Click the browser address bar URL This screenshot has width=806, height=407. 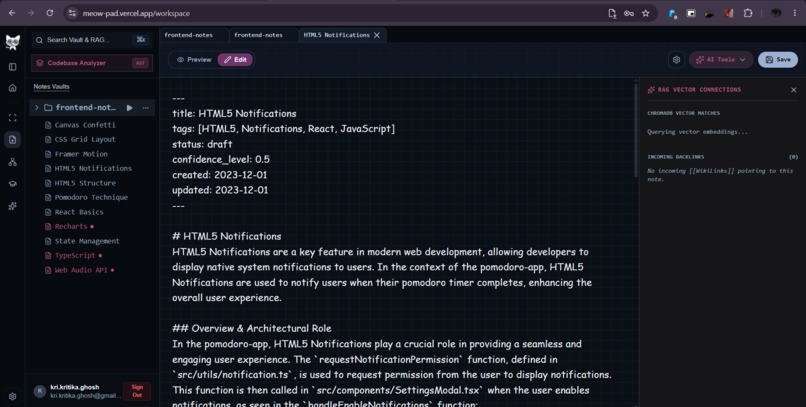136,13
